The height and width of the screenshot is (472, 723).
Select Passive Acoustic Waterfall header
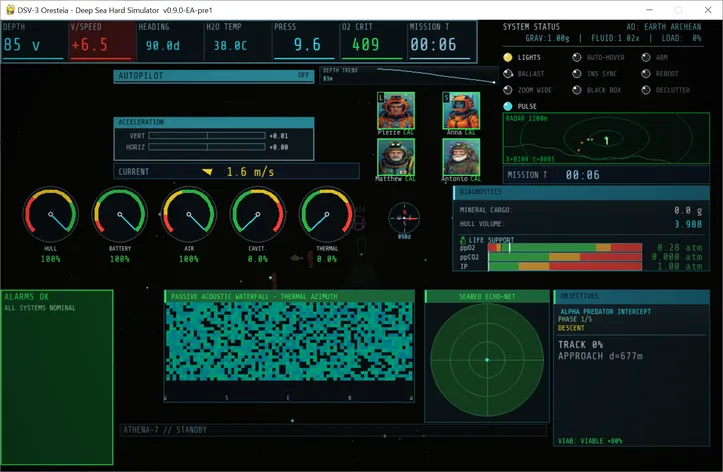pyautogui.click(x=289, y=296)
